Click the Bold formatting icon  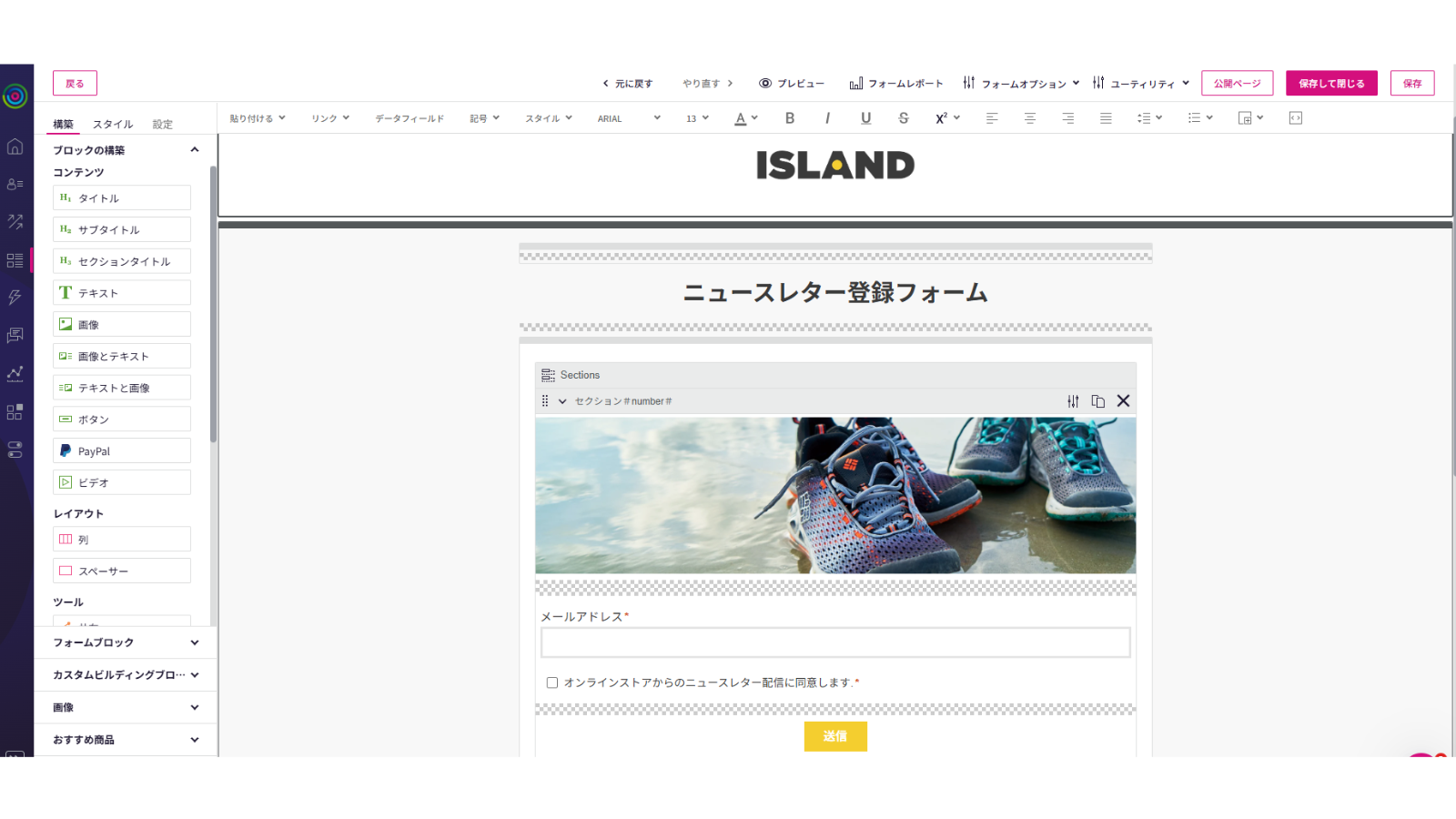790,118
